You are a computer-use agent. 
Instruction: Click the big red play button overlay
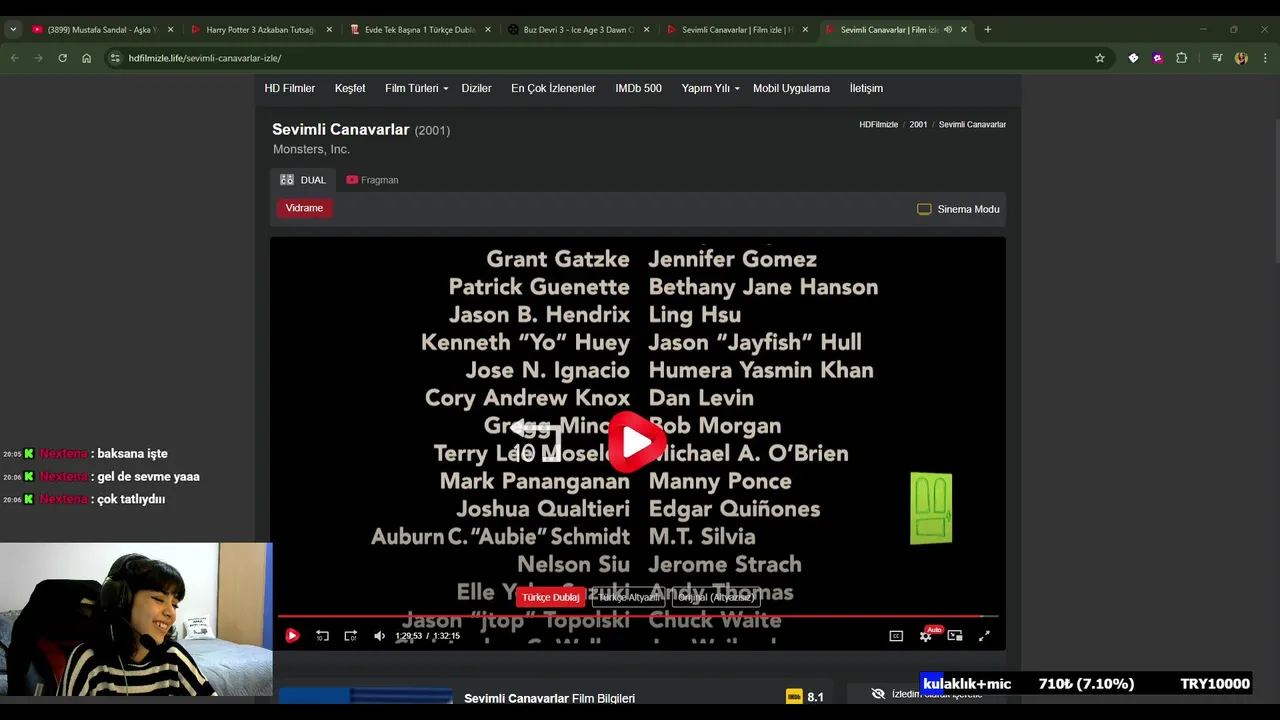pyautogui.click(x=638, y=442)
